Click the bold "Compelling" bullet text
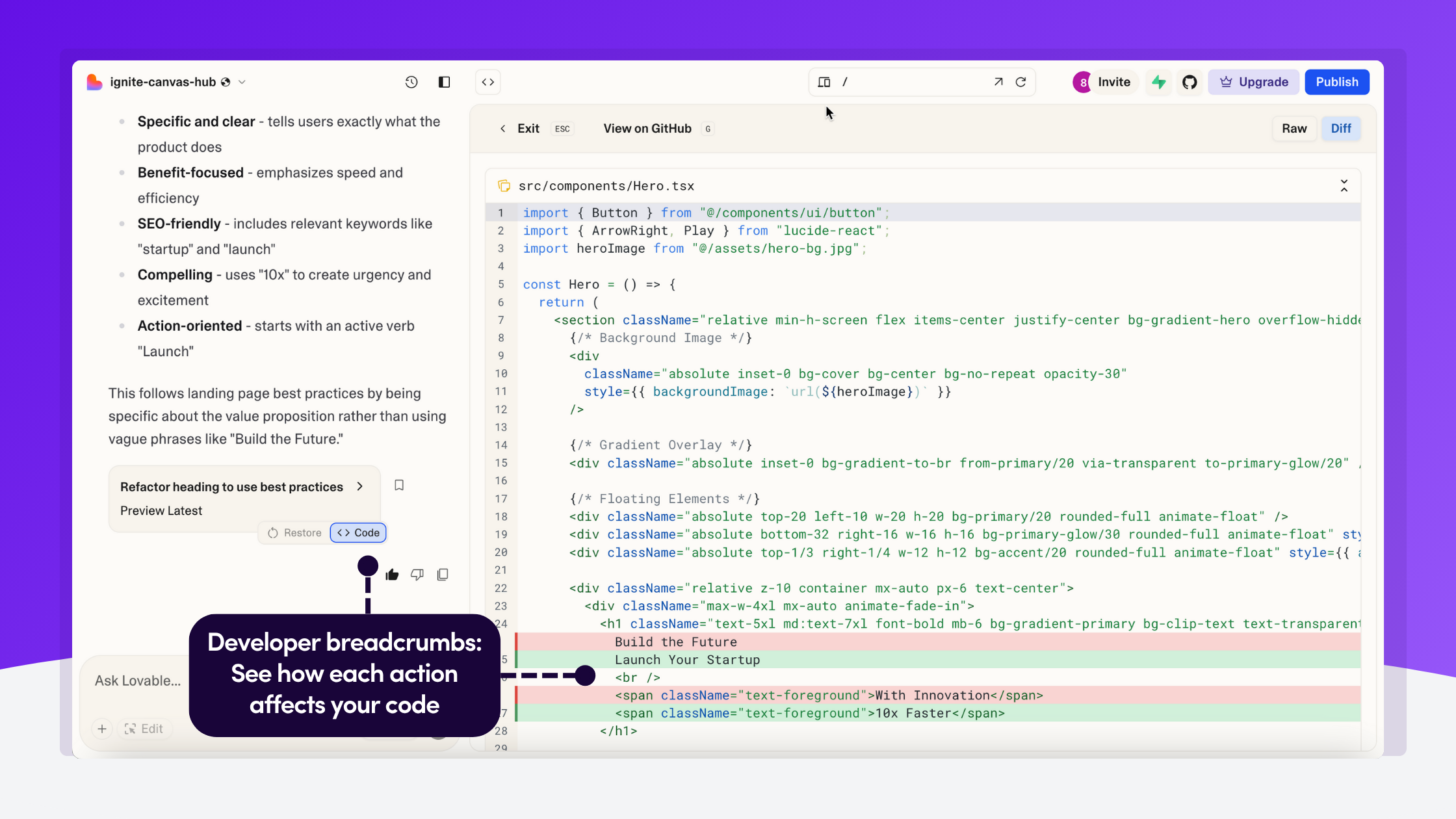The height and width of the screenshot is (819, 1456). point(175,275)
